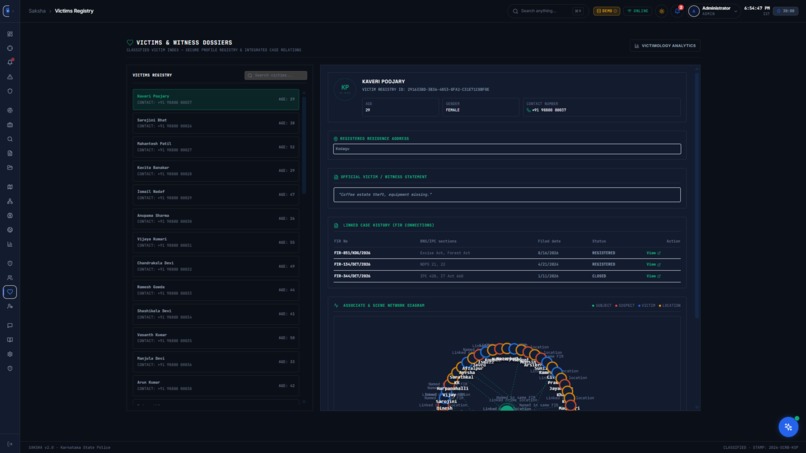Select Shashikala Devi in the victims list
This screenshot has width=806, height=453.
216,314
